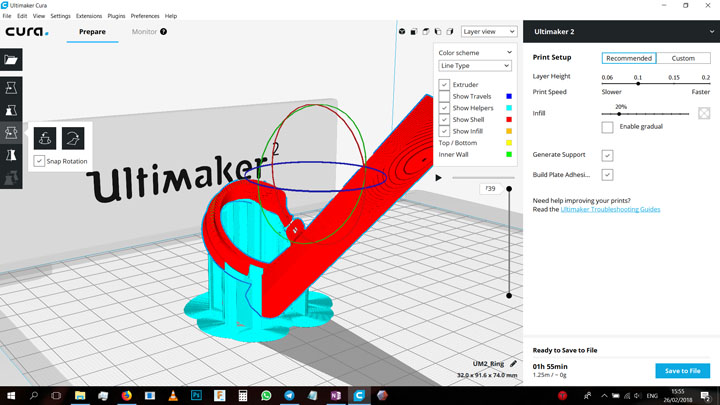Switch camera to 3D view icon
The height and width of the screenshot is (405, 720).
pyautogui.click(x=402, y=32)
